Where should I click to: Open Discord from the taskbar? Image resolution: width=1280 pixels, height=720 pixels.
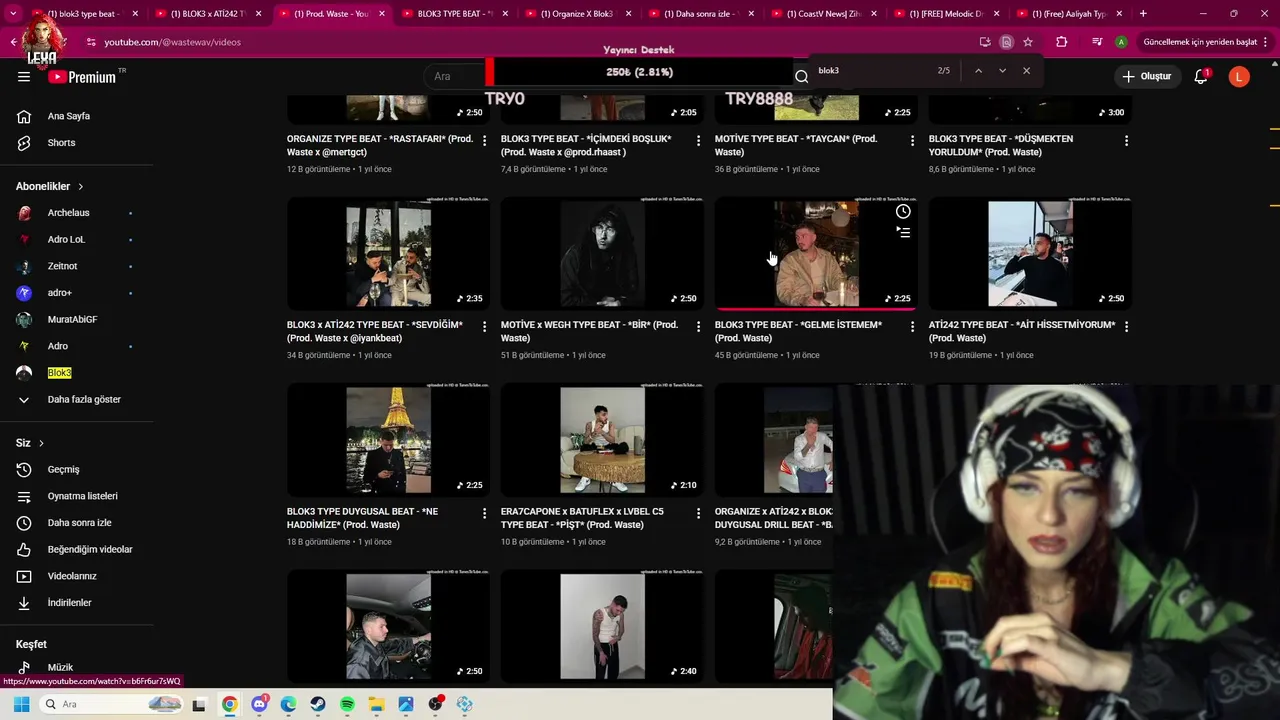(x=260, y=704)
